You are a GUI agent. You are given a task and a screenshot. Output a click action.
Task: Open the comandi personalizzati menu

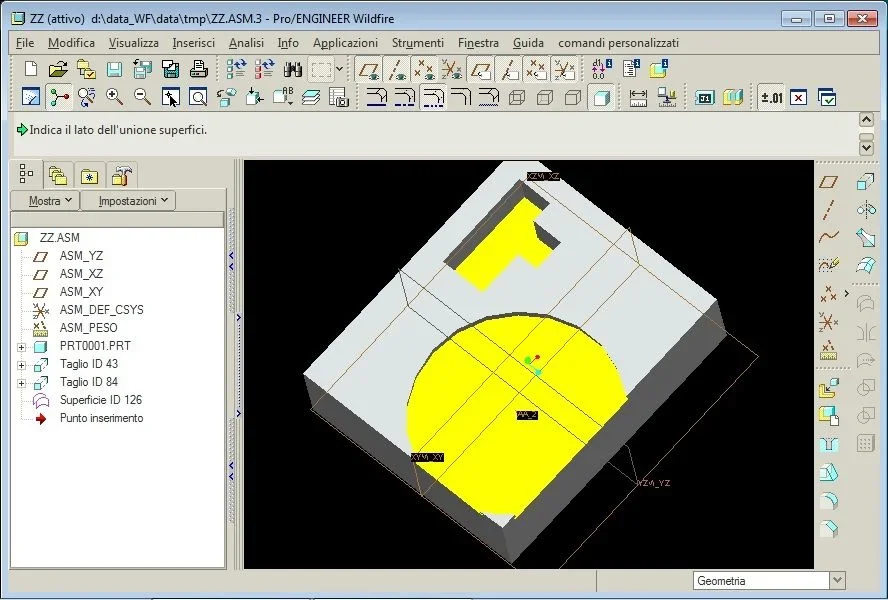[x=618, y=43]
